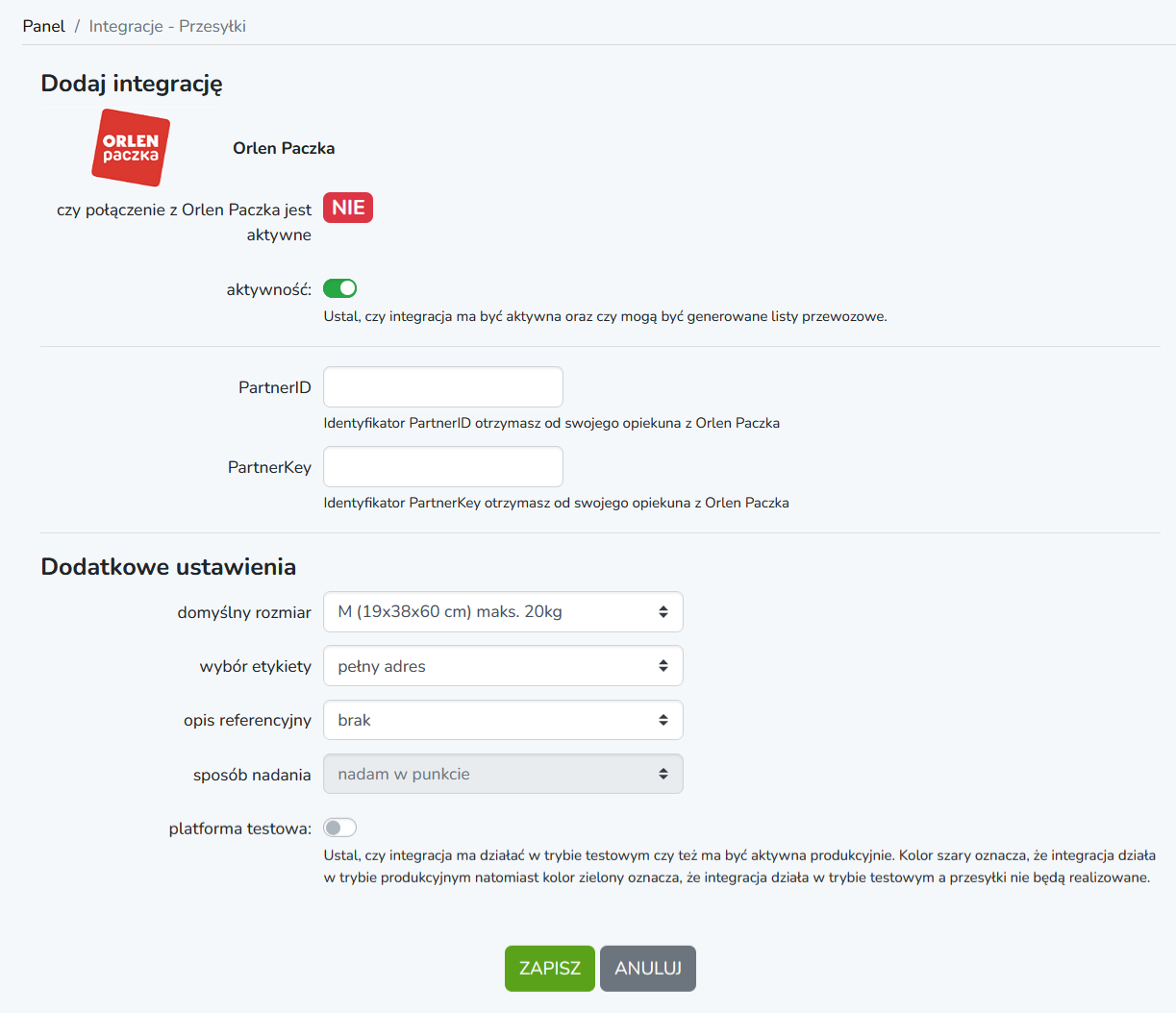Click the Orlen Paczka name text
The image size is (1176, 1013).
[284, 148]
